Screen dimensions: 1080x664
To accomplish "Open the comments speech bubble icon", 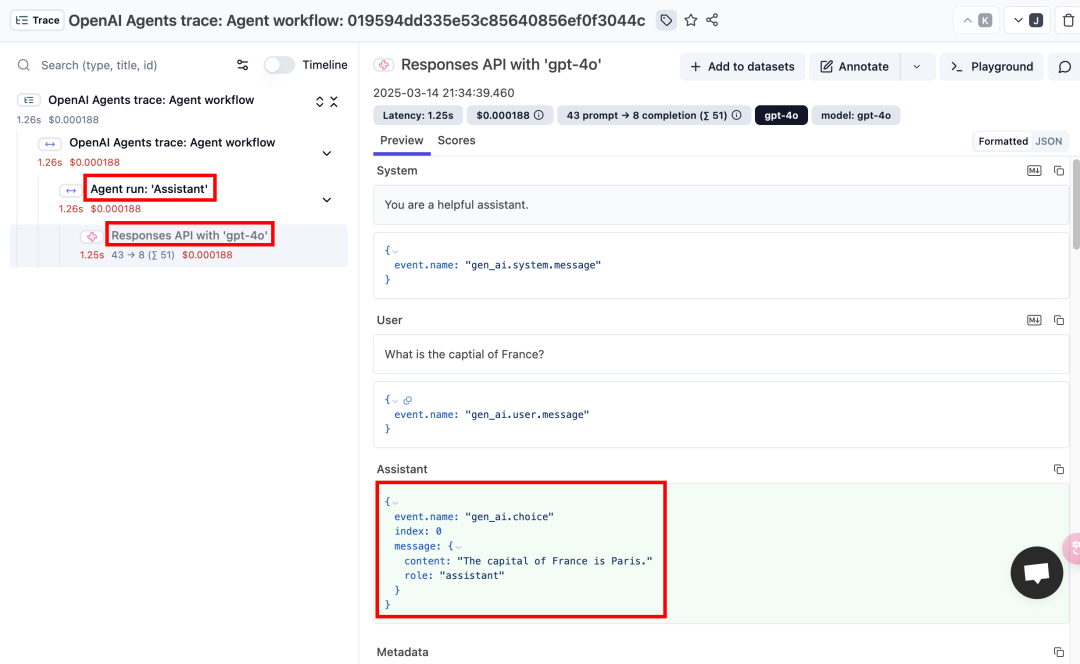I will (x=1064, y=67).
